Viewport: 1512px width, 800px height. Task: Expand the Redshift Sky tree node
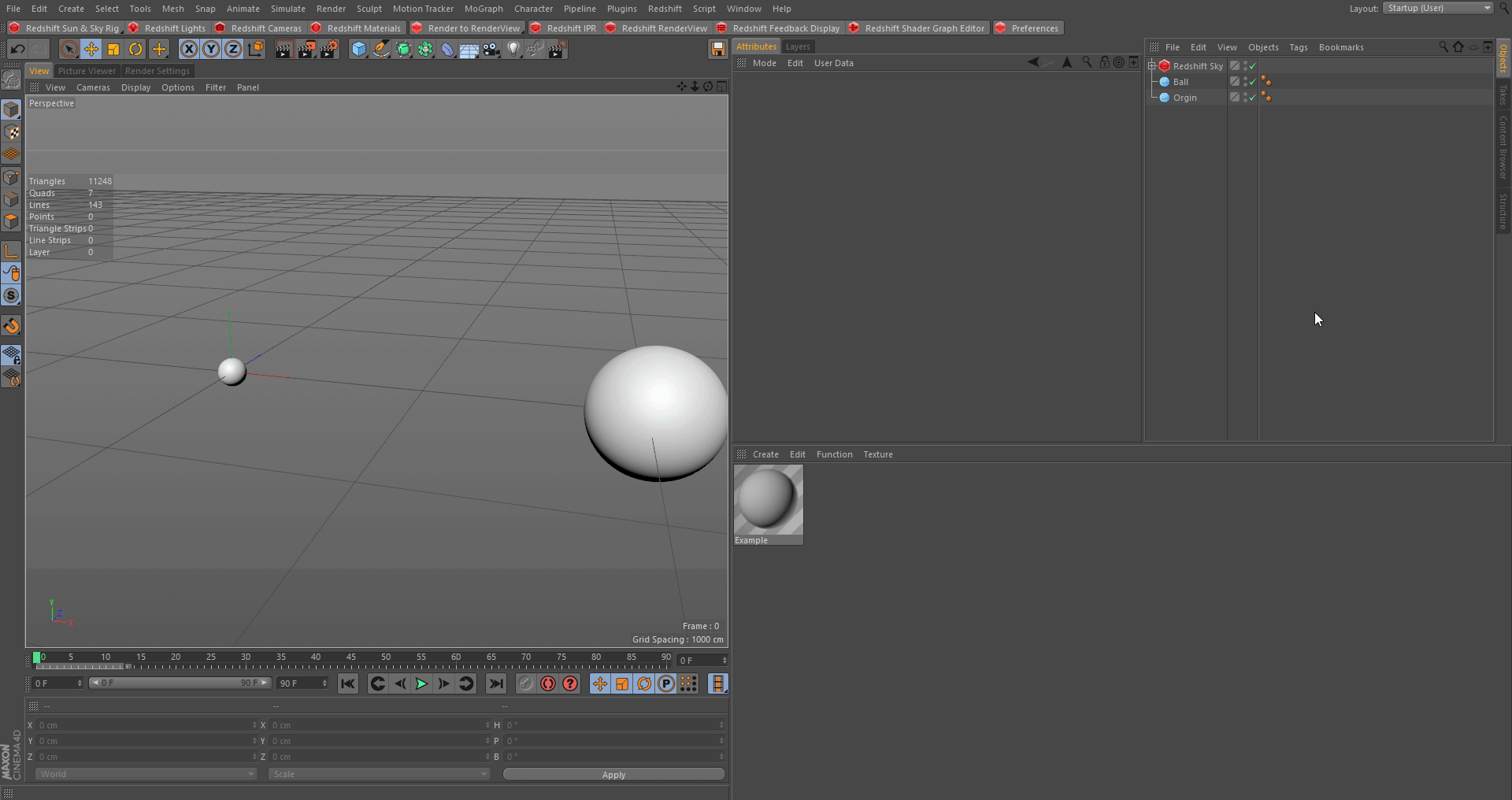pyautogui.click(x=1152, y=66)
